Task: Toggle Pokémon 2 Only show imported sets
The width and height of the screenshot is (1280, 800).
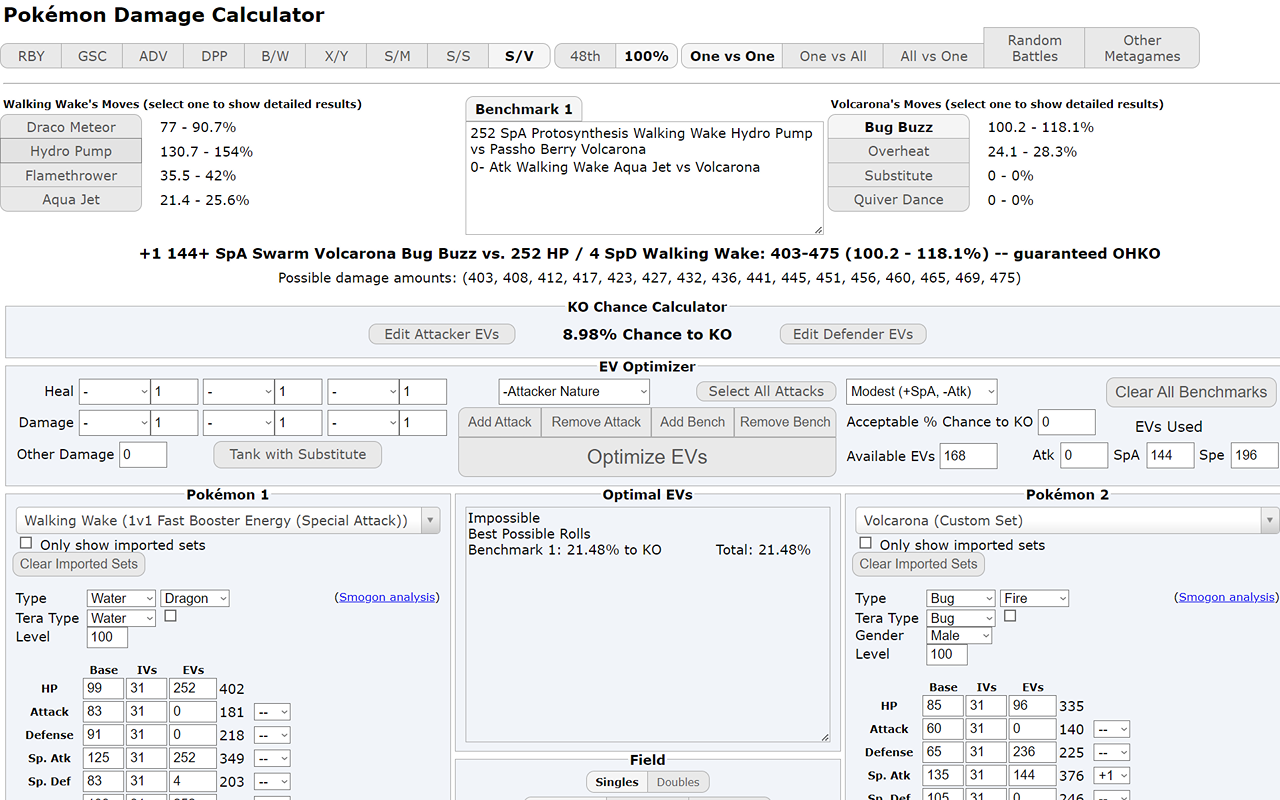Action: (x=866, y=544)
